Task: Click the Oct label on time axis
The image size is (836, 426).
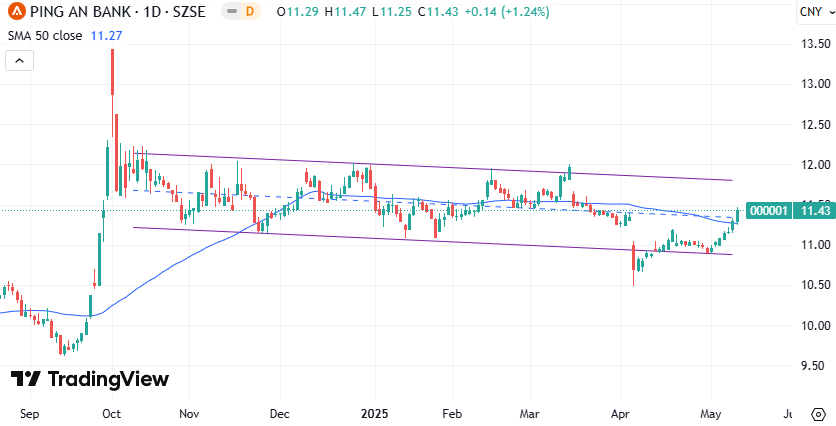Action: (x=111, y=412)
